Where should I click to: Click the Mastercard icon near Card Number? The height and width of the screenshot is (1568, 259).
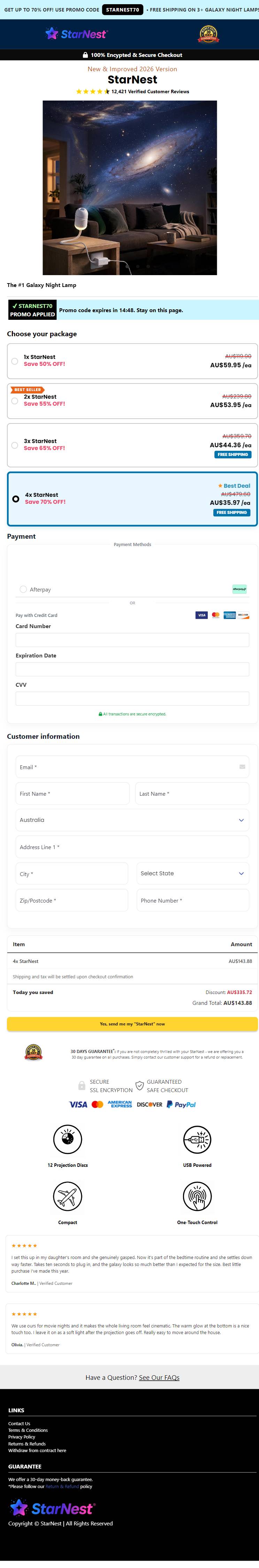(215, 616)
